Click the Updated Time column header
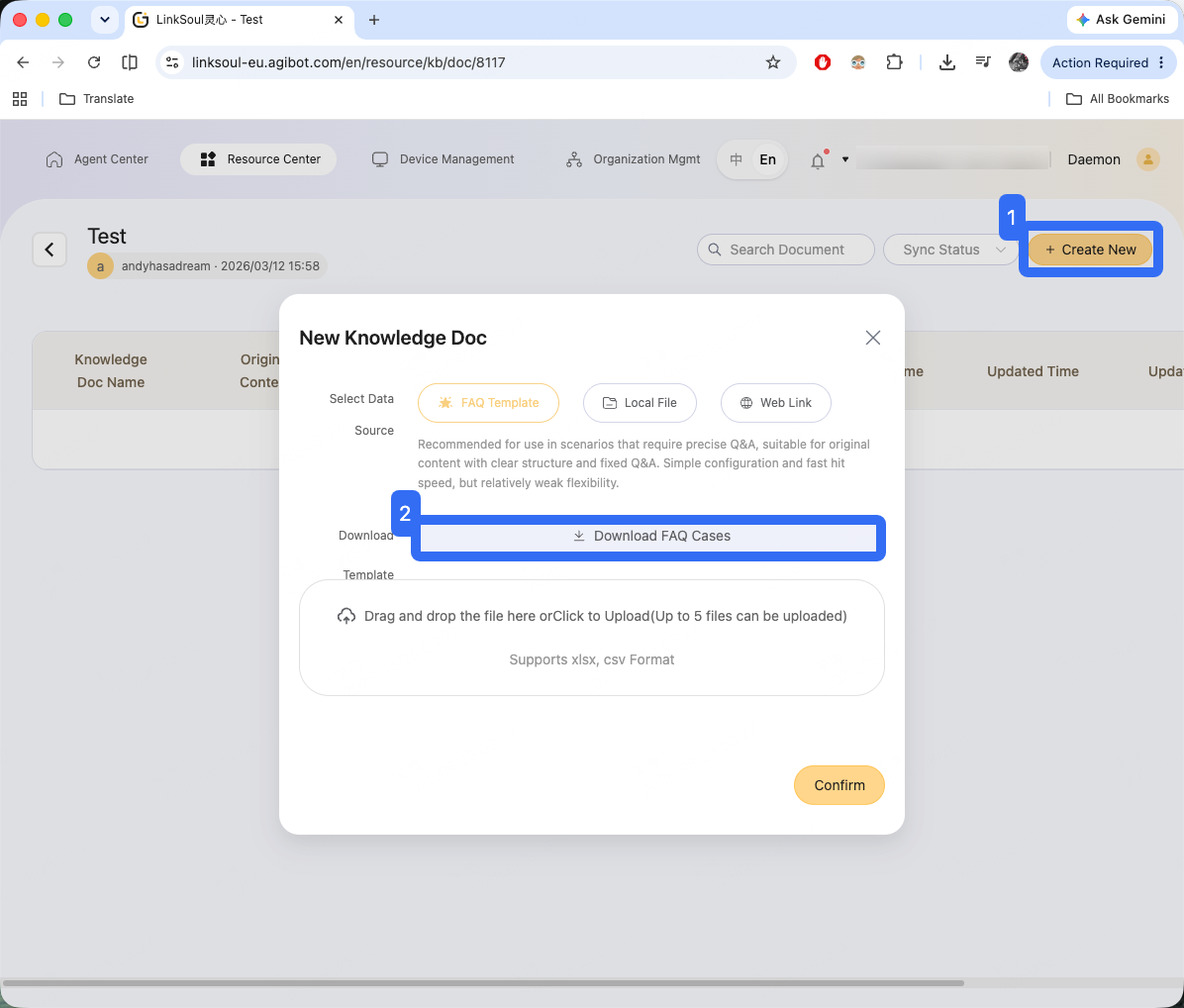The image size is (1184, 1008). click(x=1033, y=371)
